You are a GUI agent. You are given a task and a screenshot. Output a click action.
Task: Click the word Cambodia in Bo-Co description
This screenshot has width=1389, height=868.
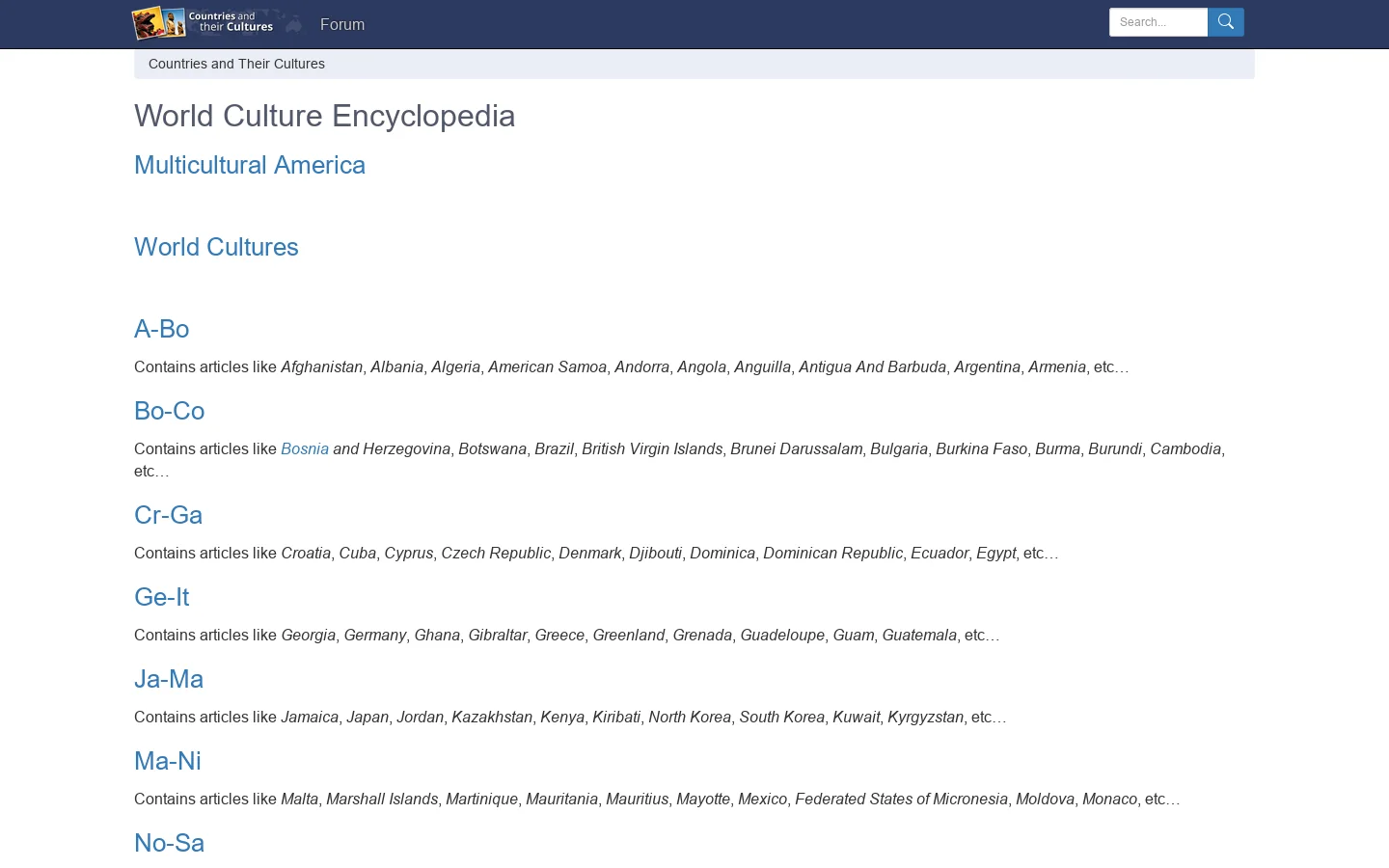click(x=1185, y=448)
